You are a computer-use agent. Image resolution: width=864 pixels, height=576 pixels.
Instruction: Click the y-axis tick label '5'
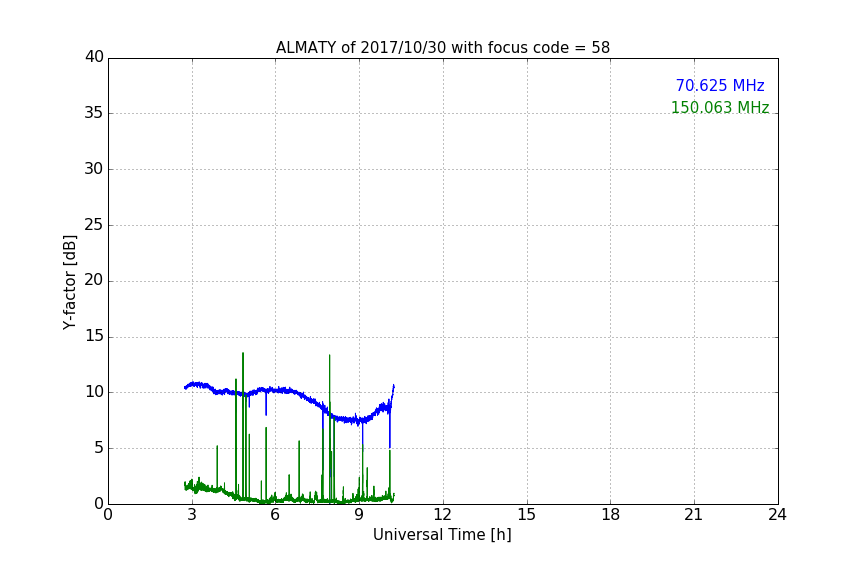[99, 448]
